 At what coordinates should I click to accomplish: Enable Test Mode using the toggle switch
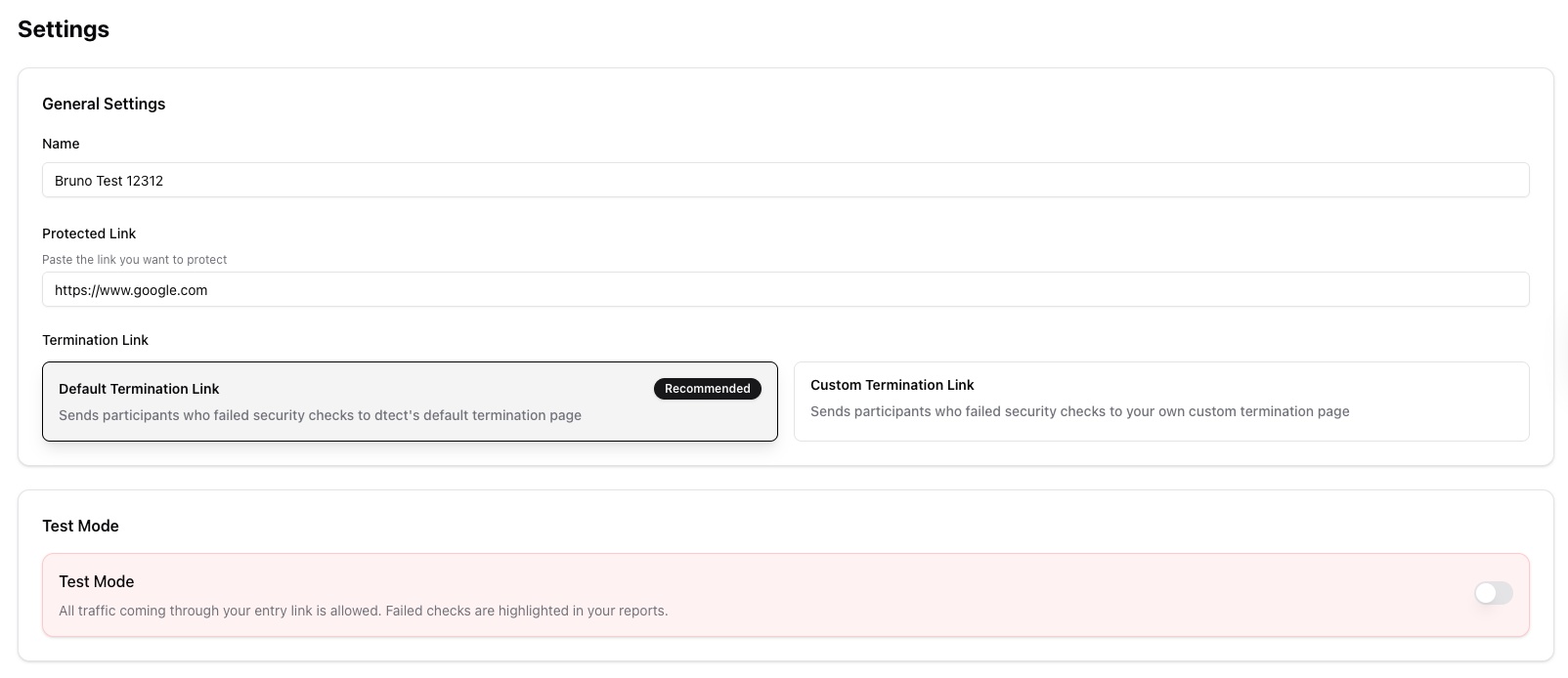coord(1493,593)
